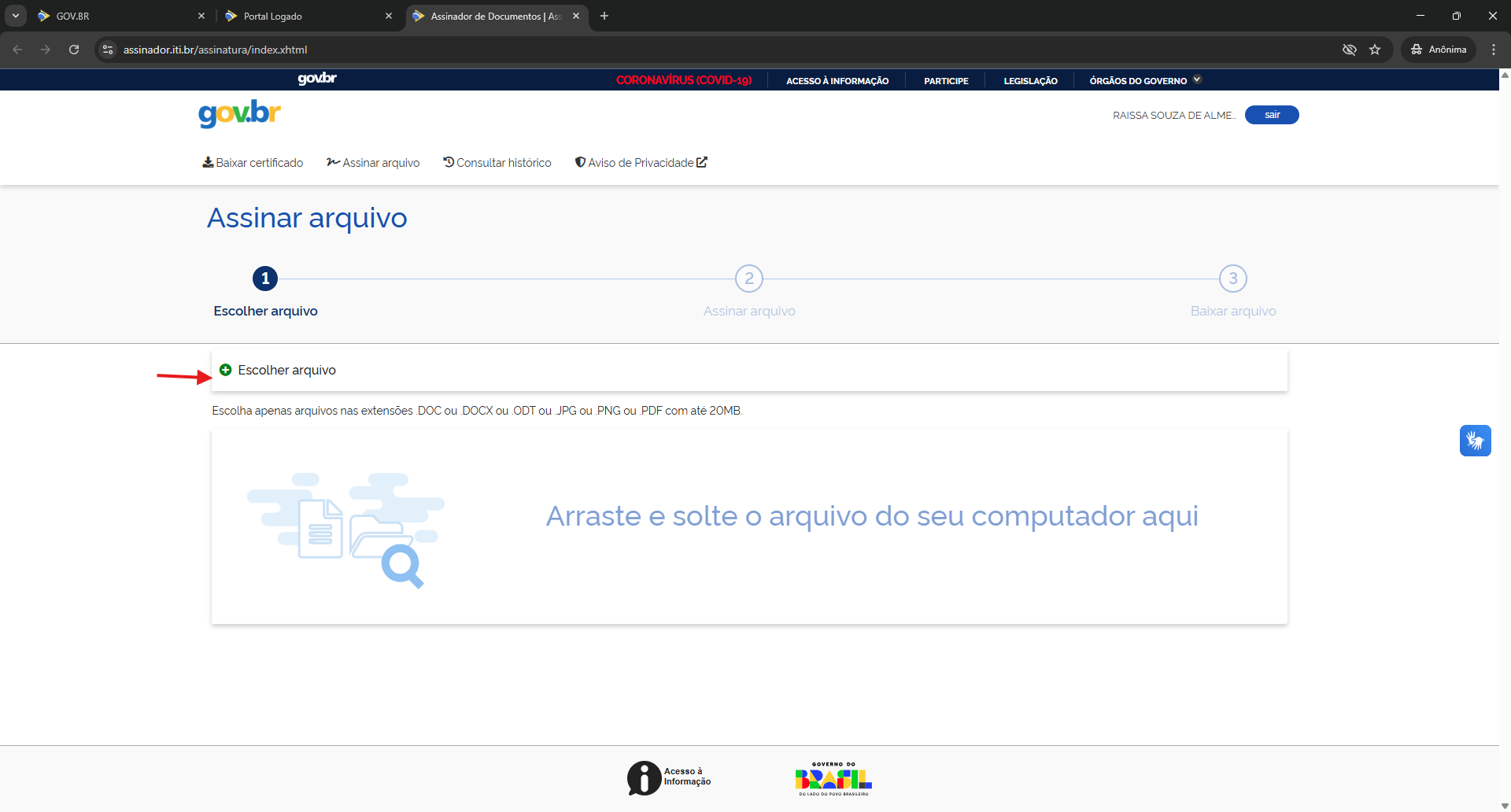Click the Acesso à Informação footer icon
Image resolution: width=1511 pixels, height=812 pixels.
pyautogui.click(x=643, y=777)
